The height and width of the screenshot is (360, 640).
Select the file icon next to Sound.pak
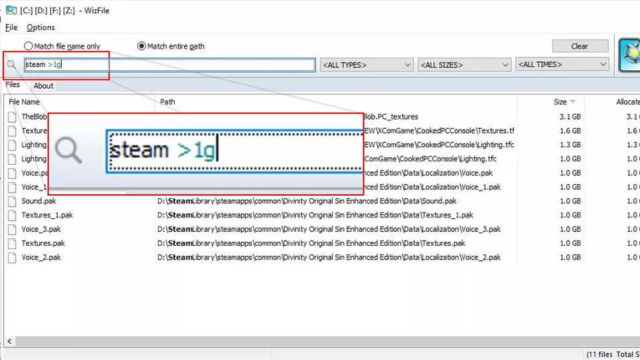[12, 201]
